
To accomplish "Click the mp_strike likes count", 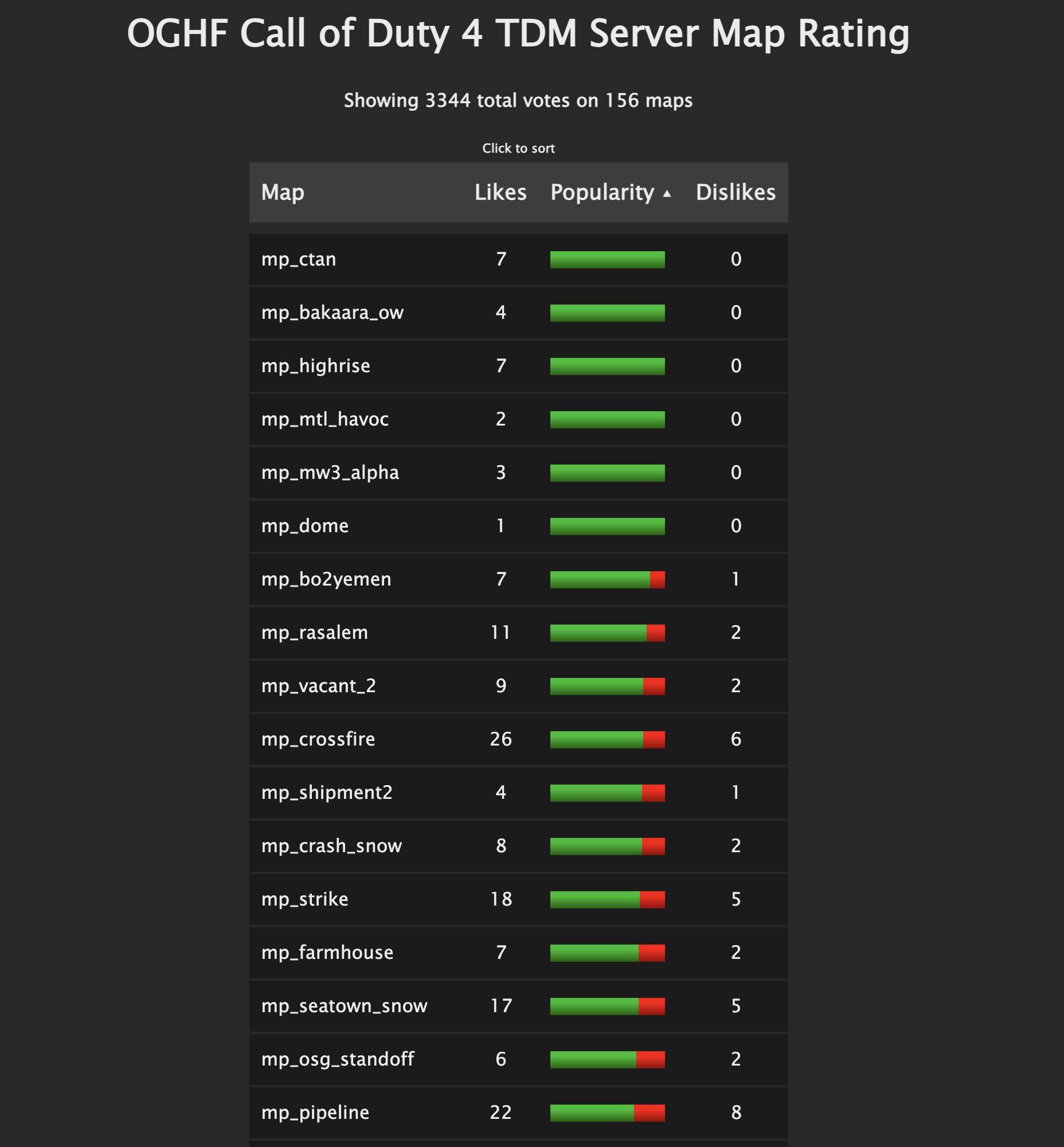I will [x=501, y=899].
